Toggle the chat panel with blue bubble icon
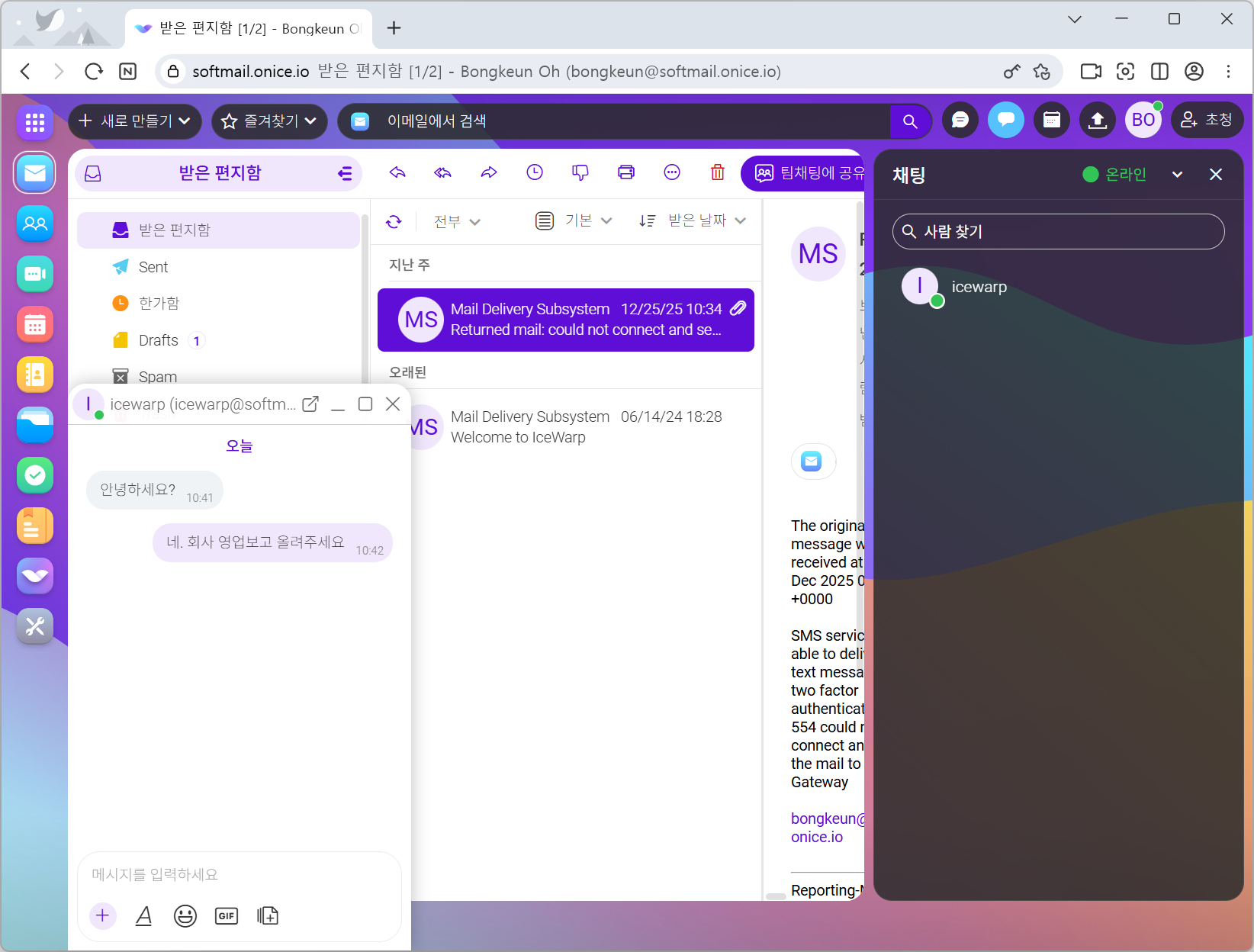This screenshot has width=1254, height=952. pyautogui.click(x=1006, y=121)
